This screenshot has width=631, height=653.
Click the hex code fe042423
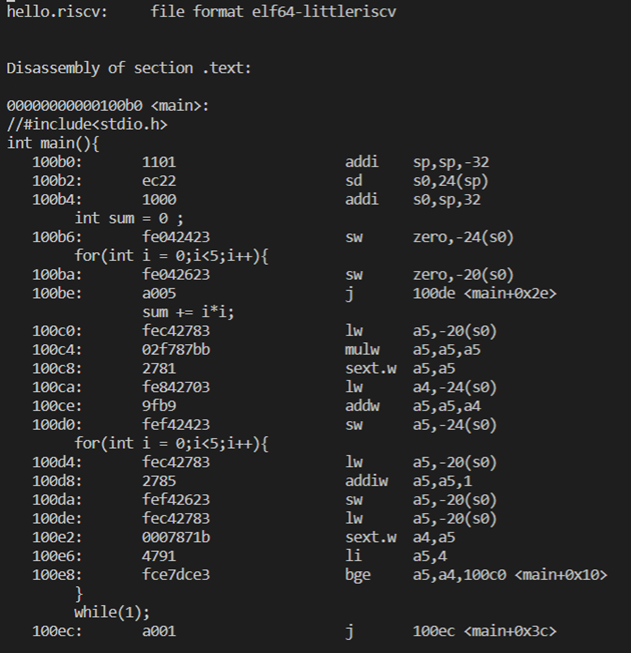(176, 237)
